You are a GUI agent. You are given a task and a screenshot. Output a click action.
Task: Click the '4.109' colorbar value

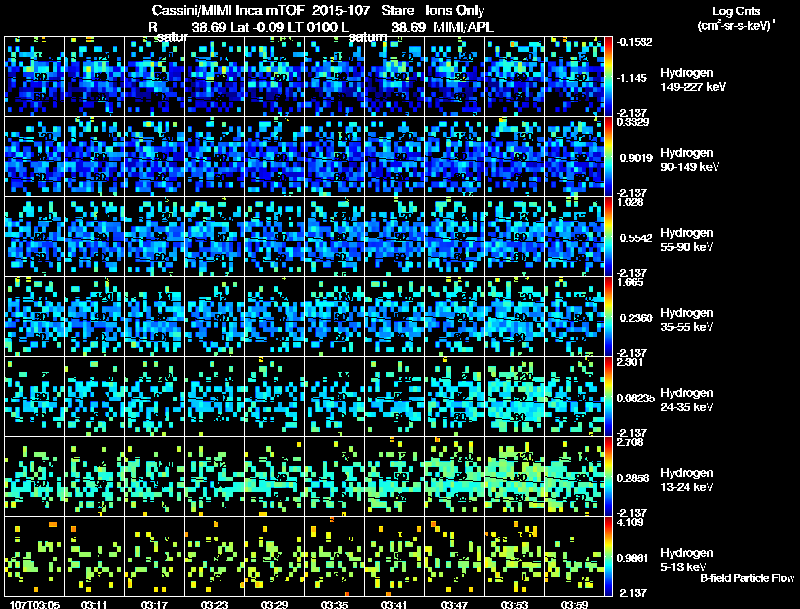630,522
